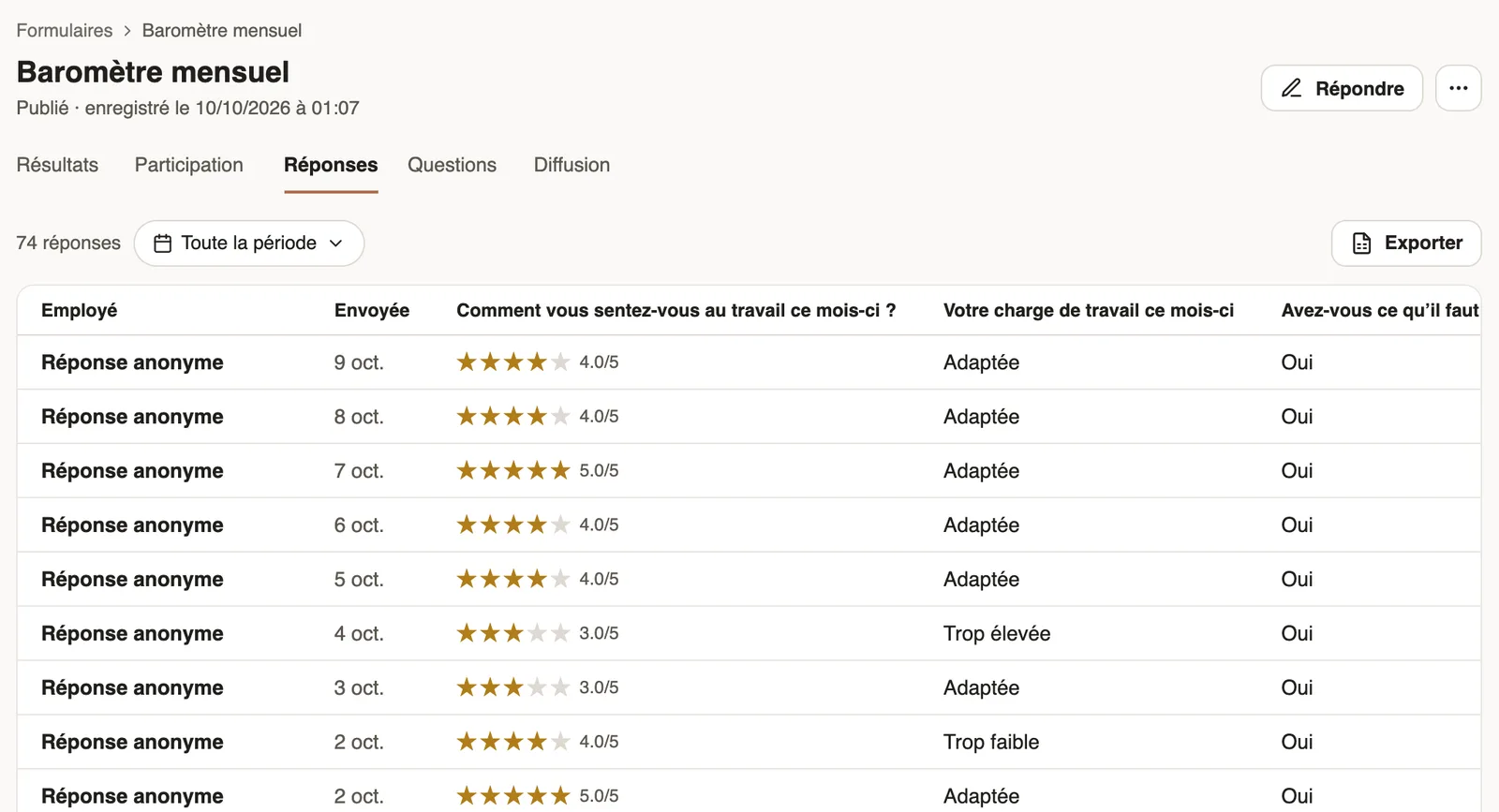Screen dimensions: 1499x812
Task: Open the Participation tab
Action: click(x=189, y=165)
